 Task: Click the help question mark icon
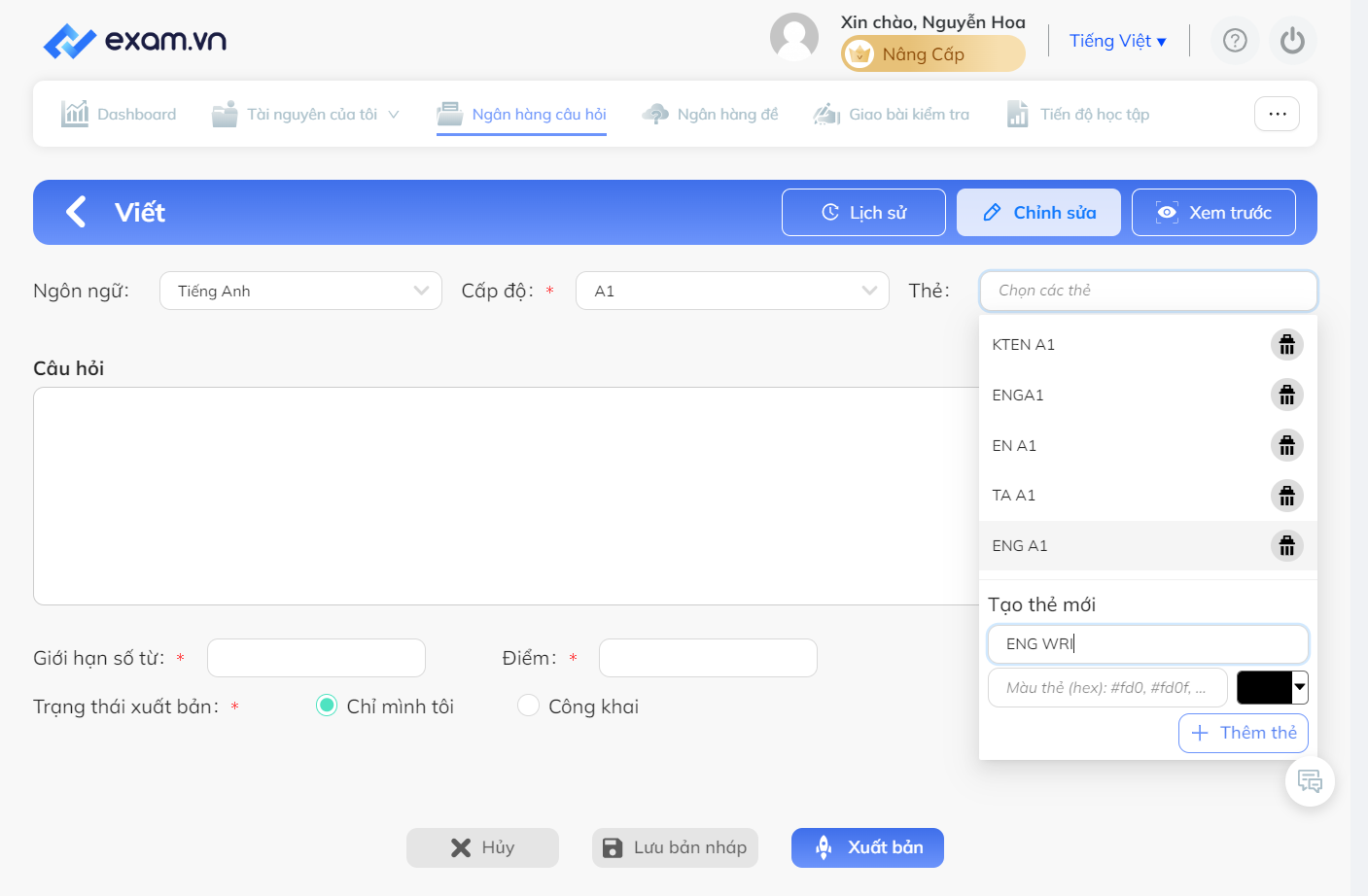pyautogui.click(x=1235, y=41)
